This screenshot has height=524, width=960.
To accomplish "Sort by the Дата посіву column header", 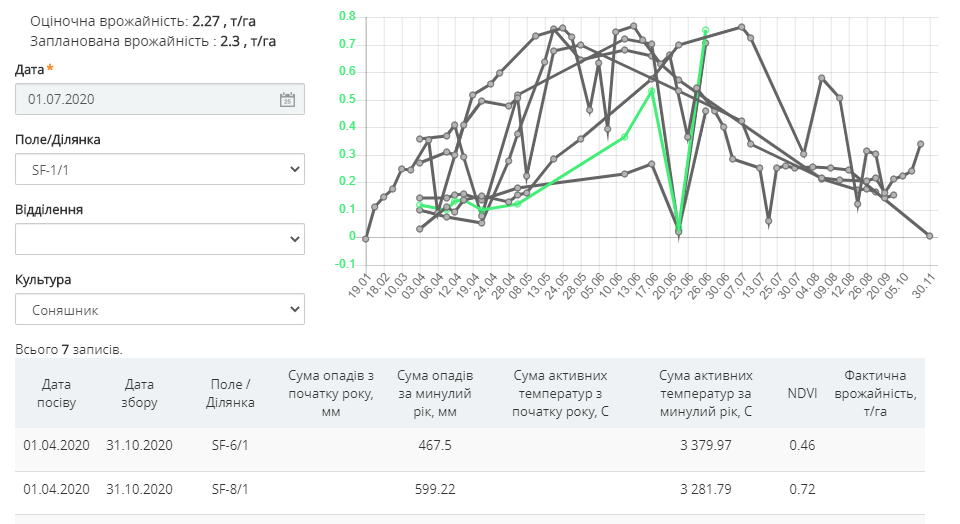I will coord(57,393).
